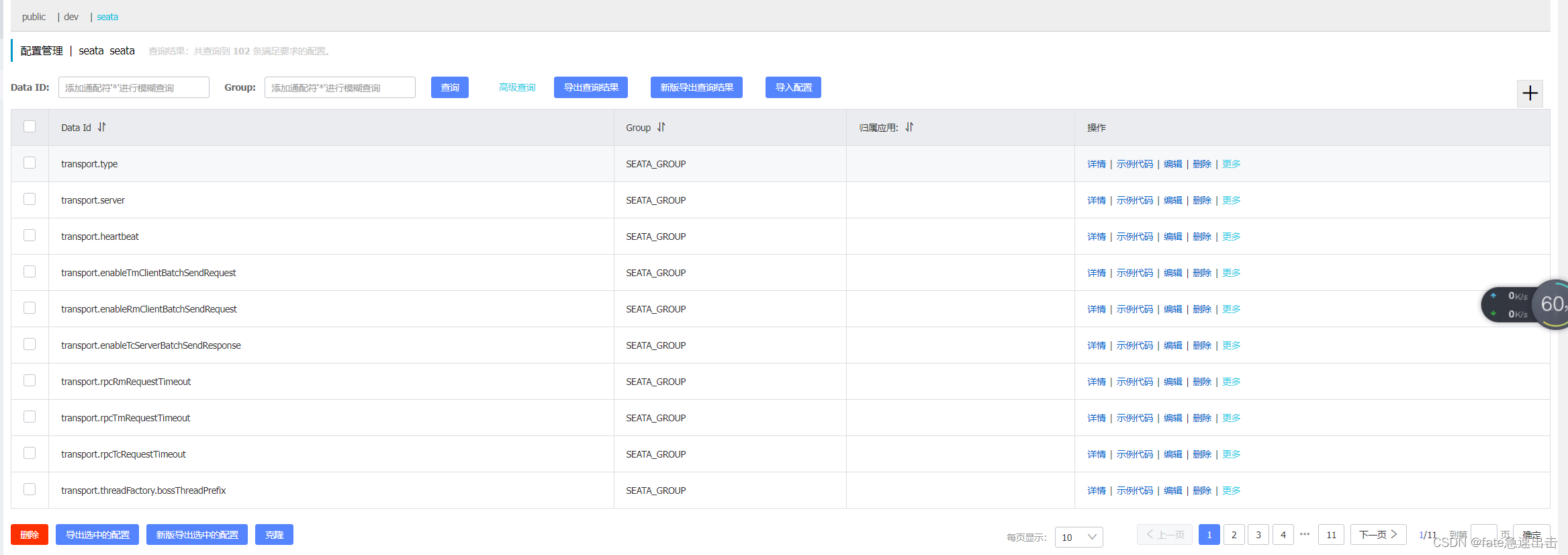Click 编辑 for transport.enableTcServerBatchSendResponse
Screen dimensions: 1568x555
coord(1173,345)
